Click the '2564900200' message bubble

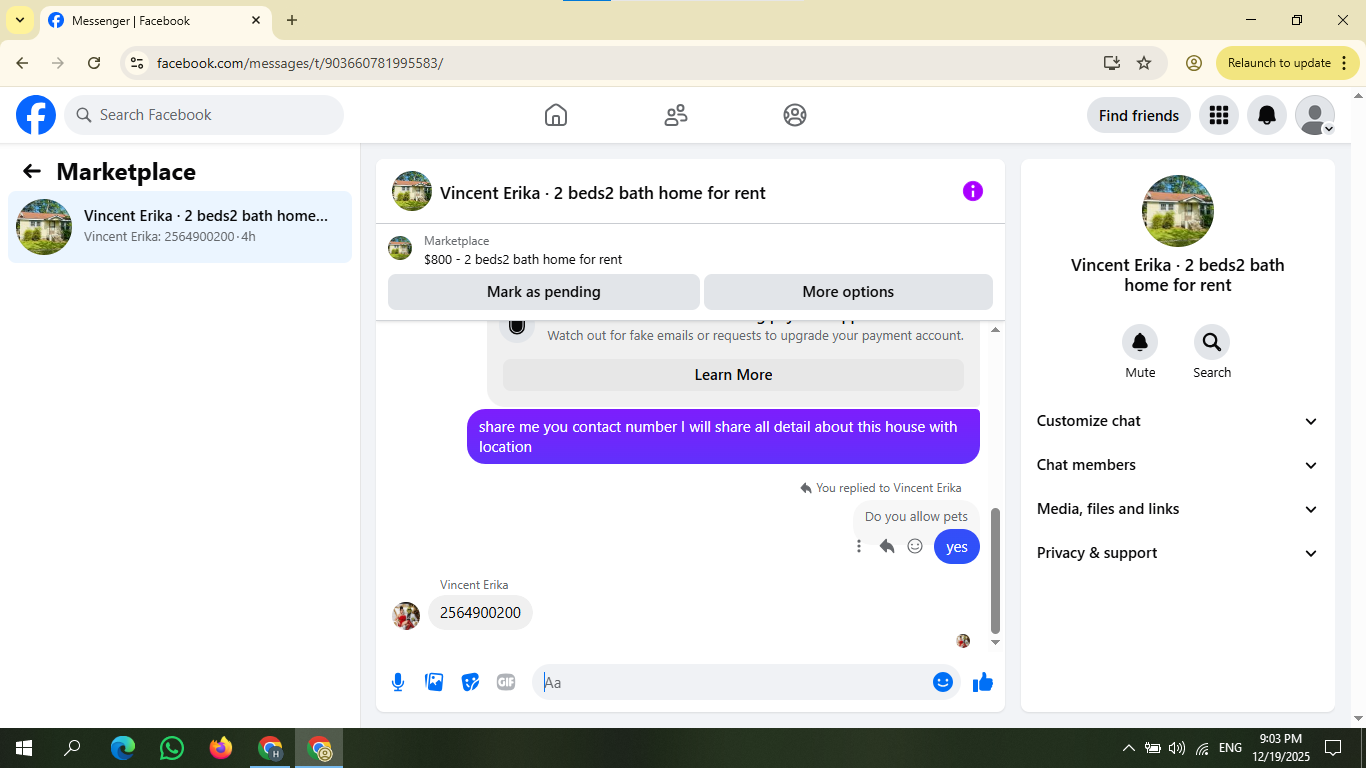coord(480,613)
